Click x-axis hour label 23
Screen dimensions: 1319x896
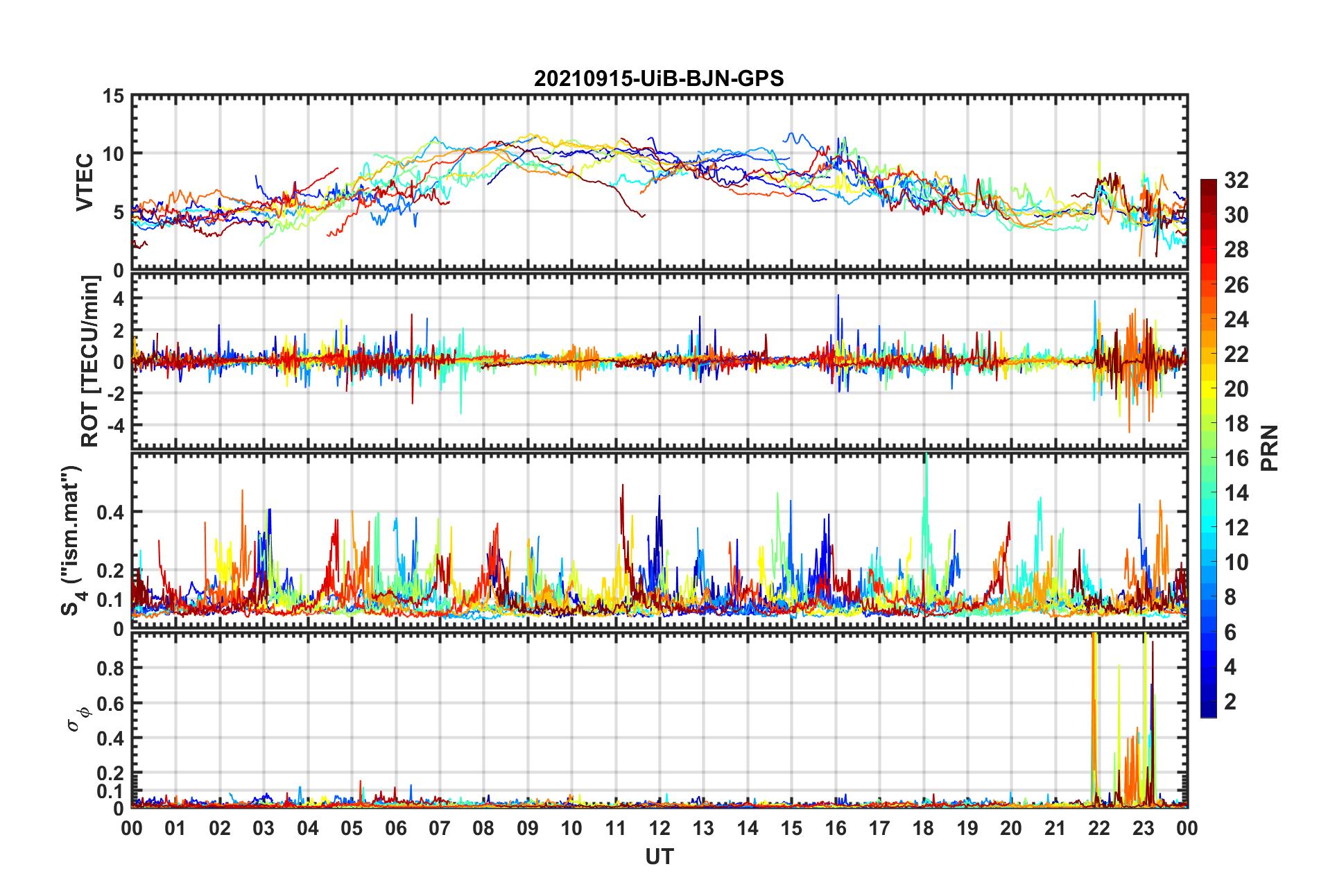pos(1143,828)
